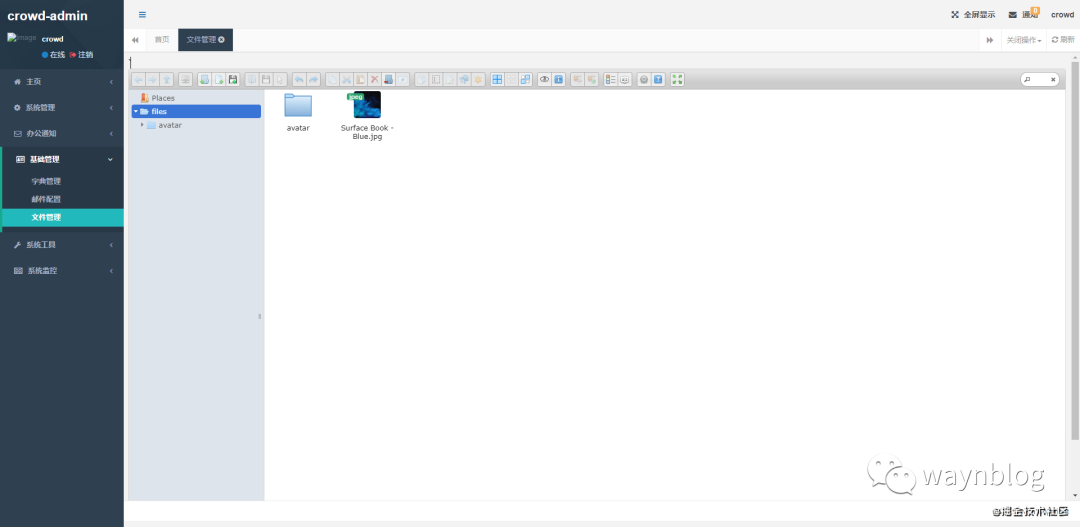1080x527 pixels.
Task: Click the 刷新 refresh button
Action: (1063, 40)
